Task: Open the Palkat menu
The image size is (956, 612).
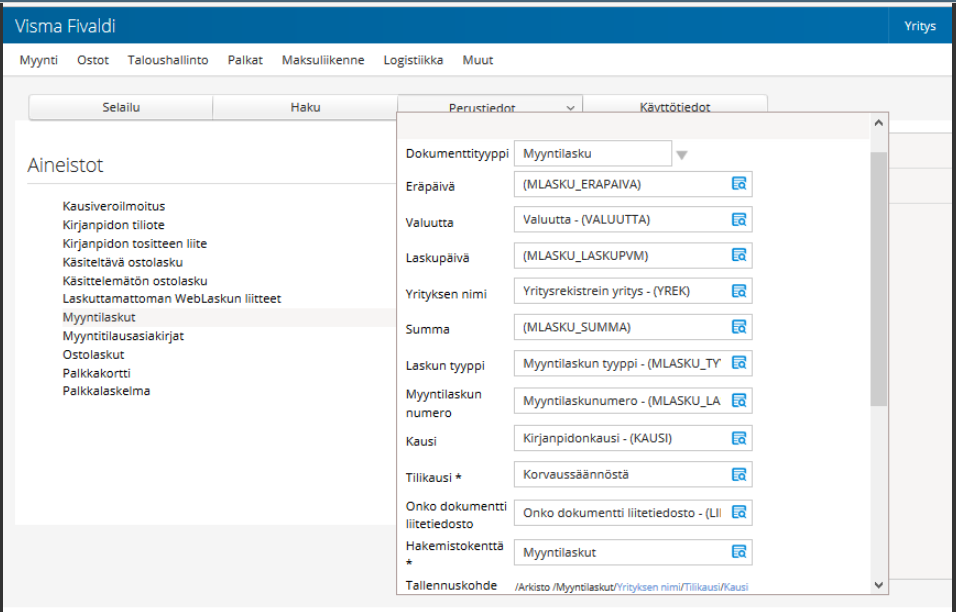Action: [245, 60]
